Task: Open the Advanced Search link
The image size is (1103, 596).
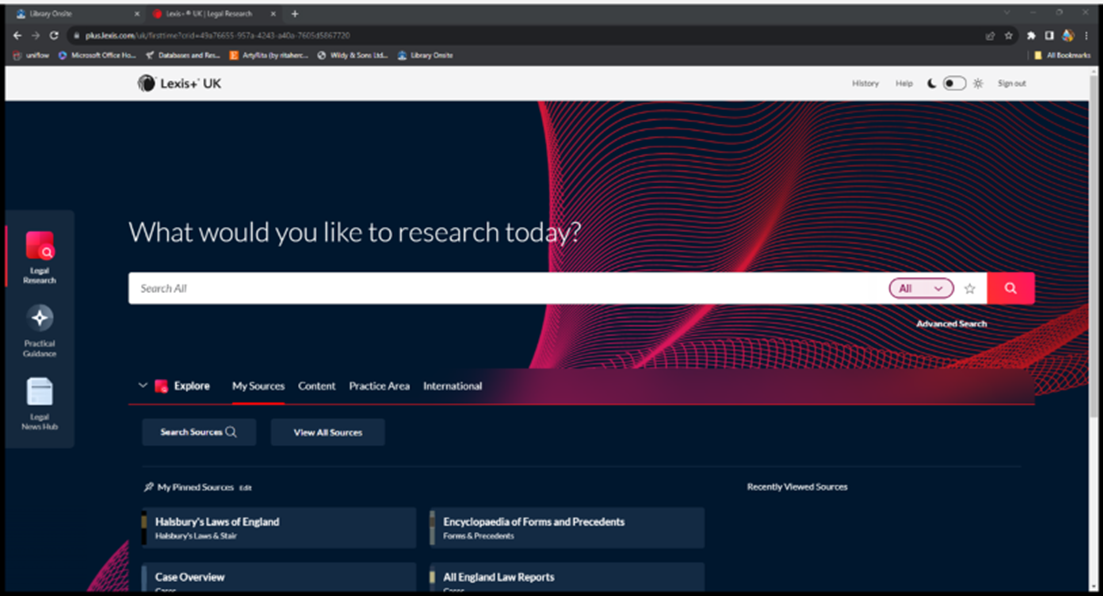Action: [x=951, y=324]
